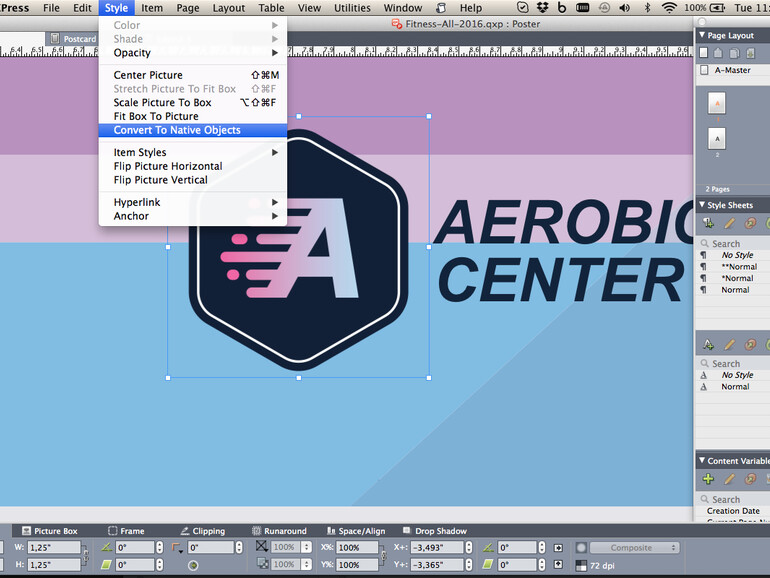The height and width of the screenshot is (578, 770).
Task: Click the new character style sheet icon
Action: click(708, 344)
